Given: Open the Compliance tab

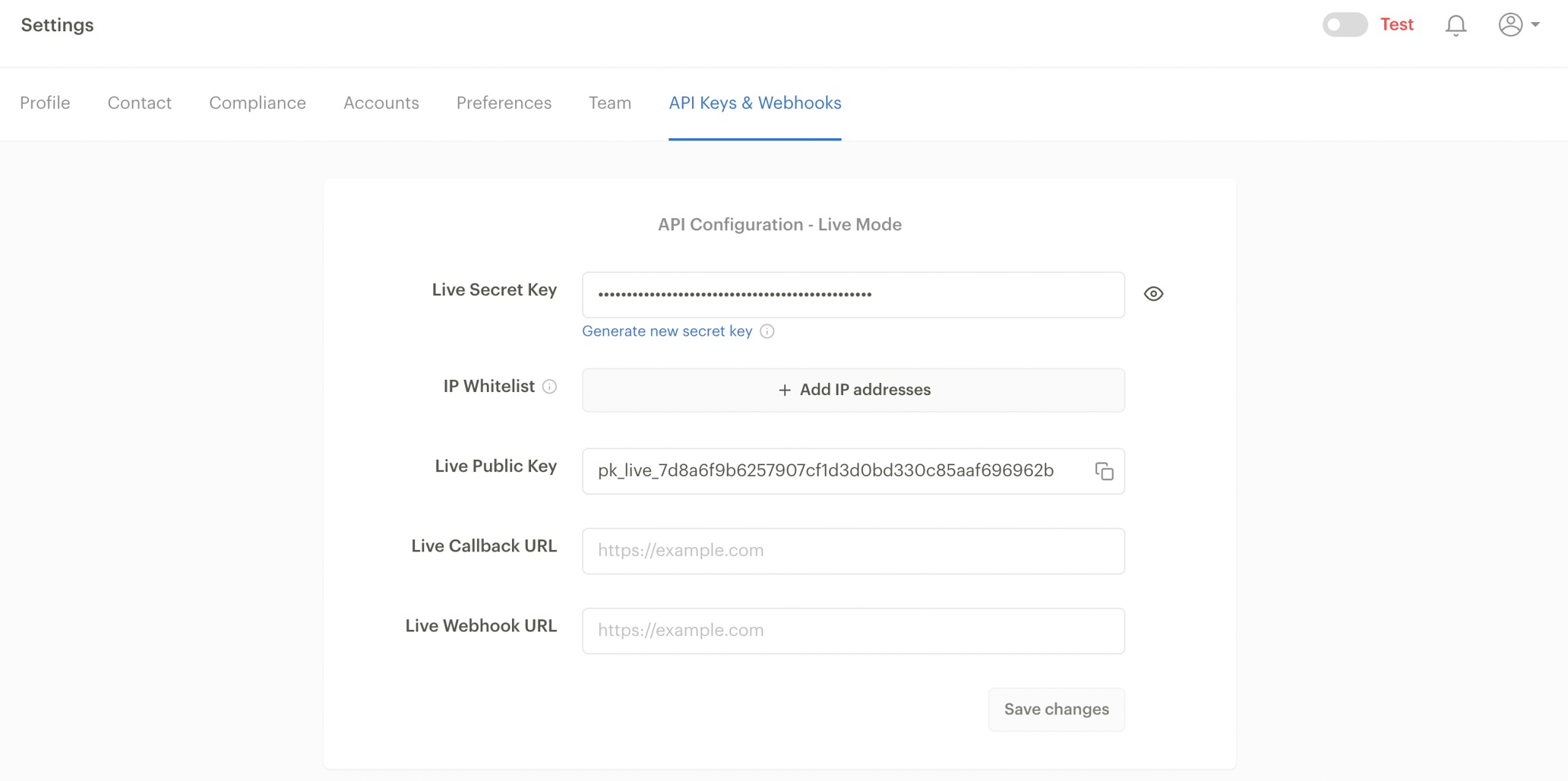Looking at the screenshot, I should [257, 103].
